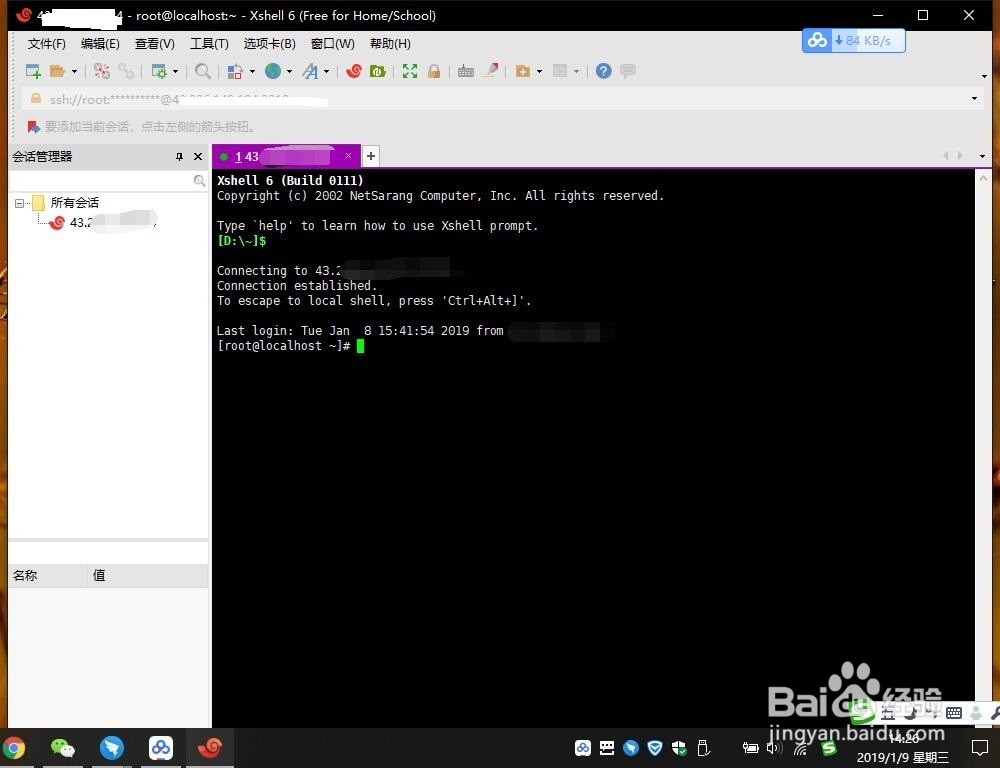Collapse the 所有会话 tree node

[19, 203]
